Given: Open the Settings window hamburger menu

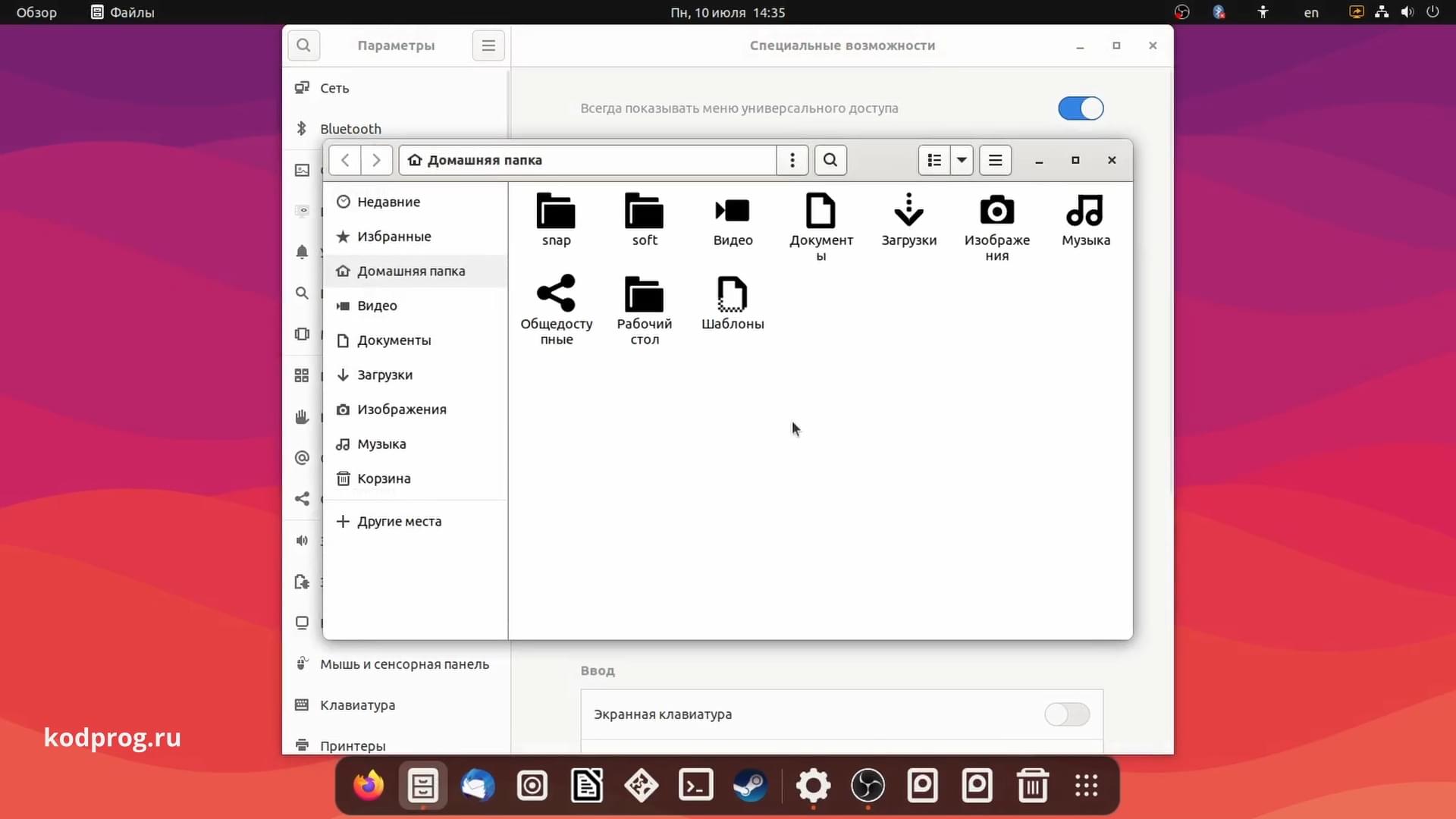Looking at the screenshot, I should pos(488,45).
